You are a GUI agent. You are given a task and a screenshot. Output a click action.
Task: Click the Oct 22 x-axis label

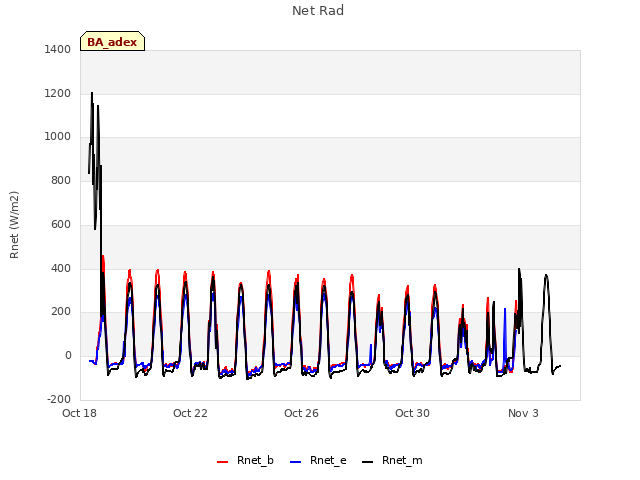tap(191, 413)
